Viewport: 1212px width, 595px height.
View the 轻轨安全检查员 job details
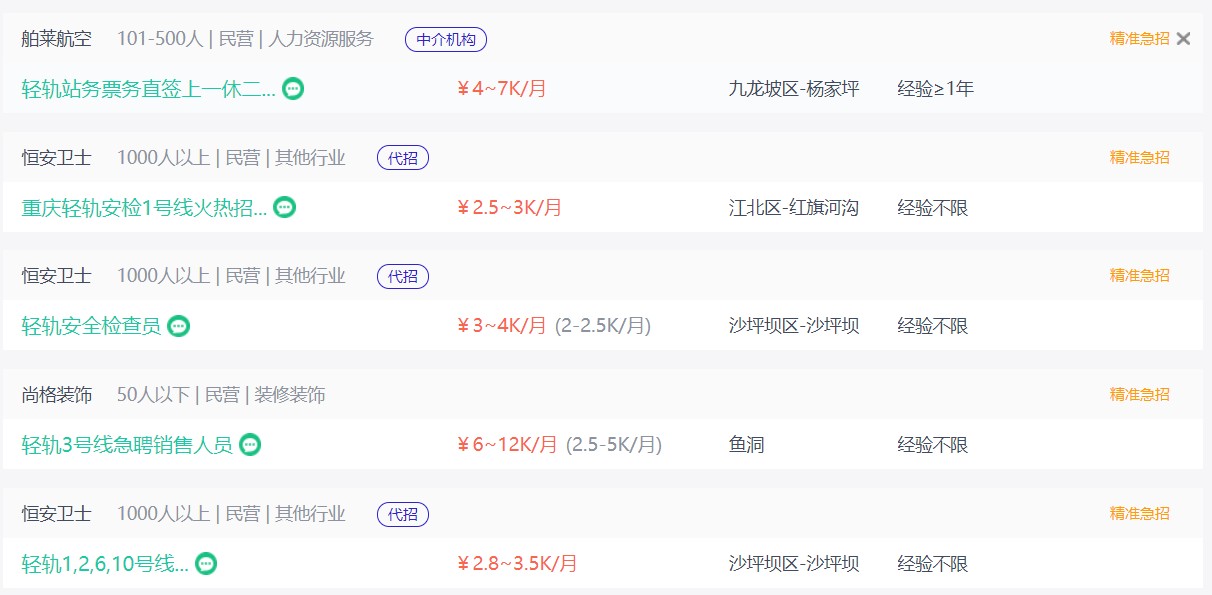(x=91, y=326)
